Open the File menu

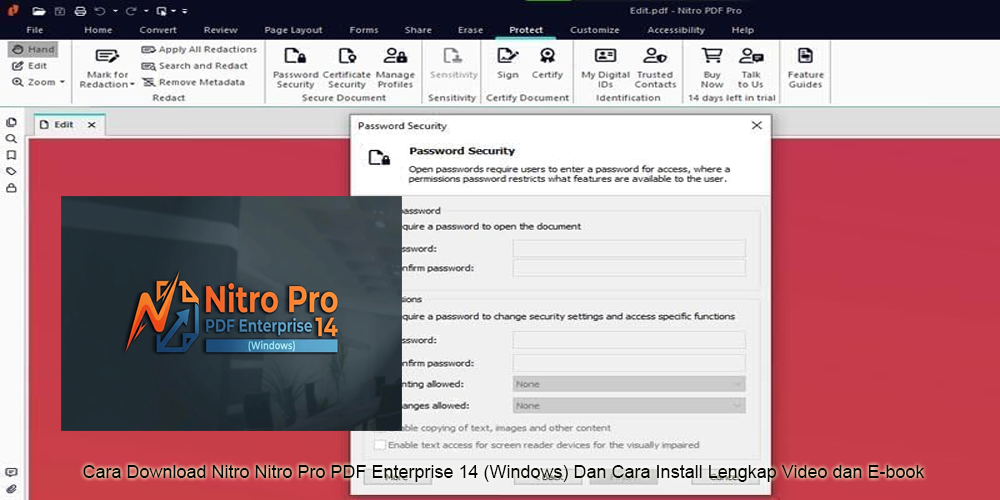pyautogui.click(x=34, y=30)
